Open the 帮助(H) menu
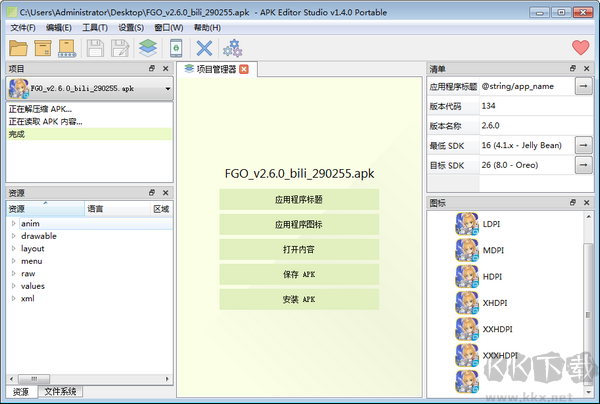The height and width of the screenshot is (404, 600). click(207, 28)
